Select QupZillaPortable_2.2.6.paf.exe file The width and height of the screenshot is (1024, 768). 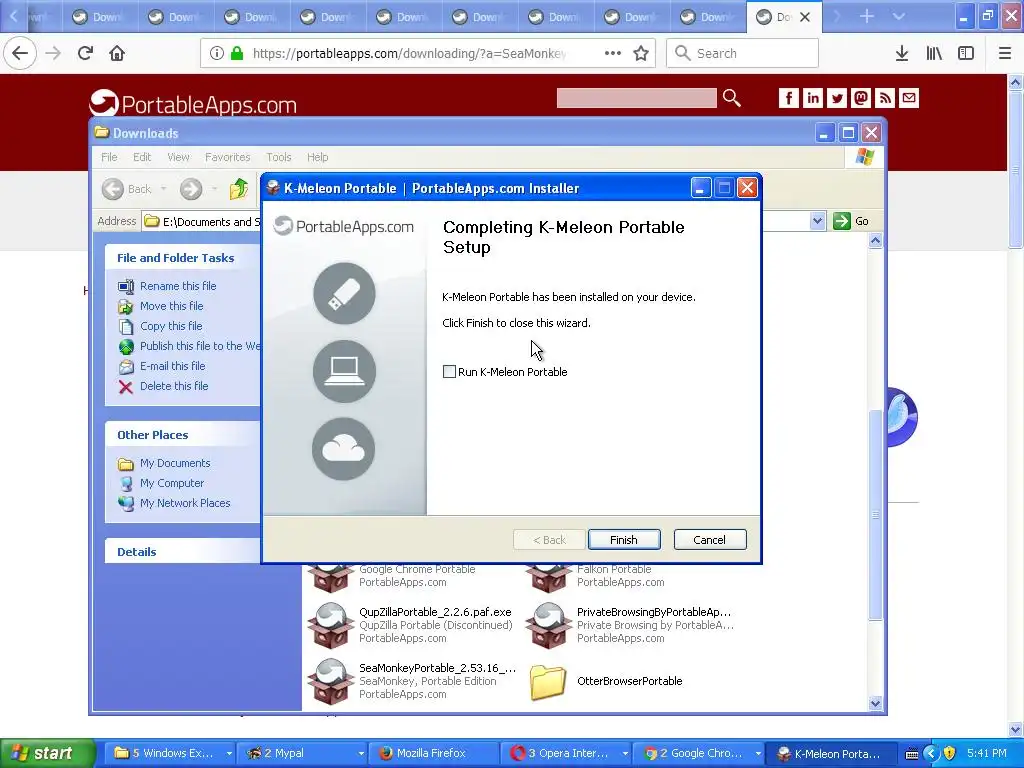[409, 625]
